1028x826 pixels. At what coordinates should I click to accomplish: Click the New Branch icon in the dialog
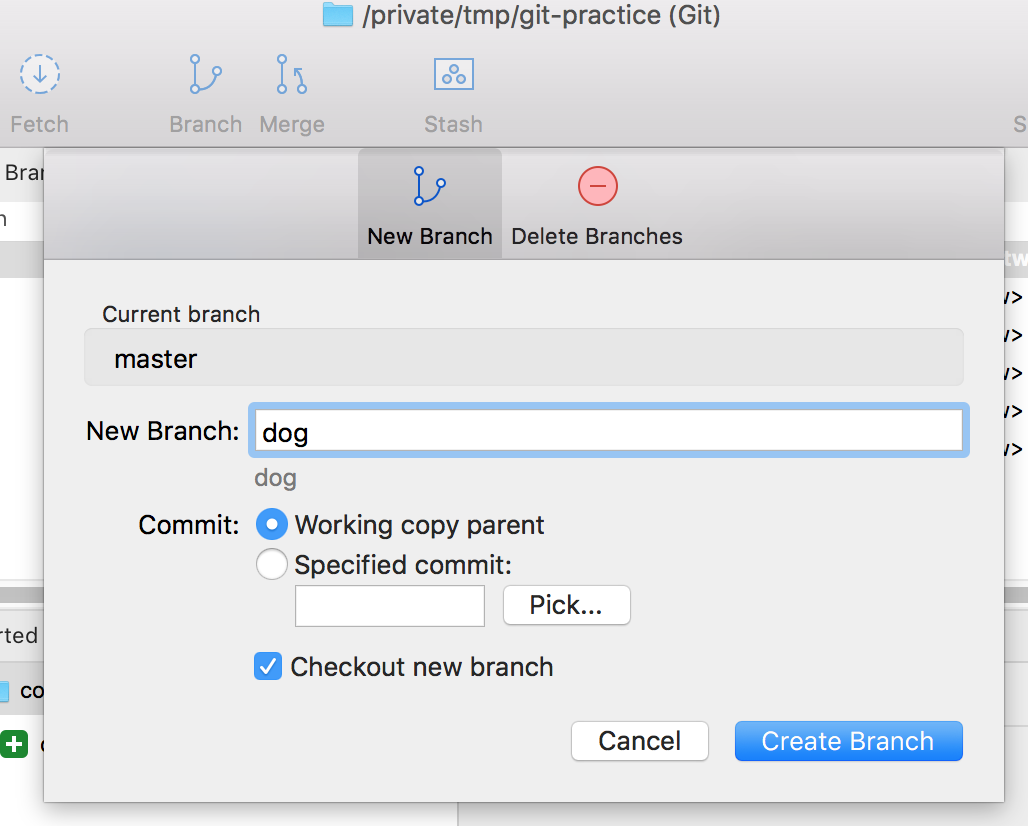429,185
